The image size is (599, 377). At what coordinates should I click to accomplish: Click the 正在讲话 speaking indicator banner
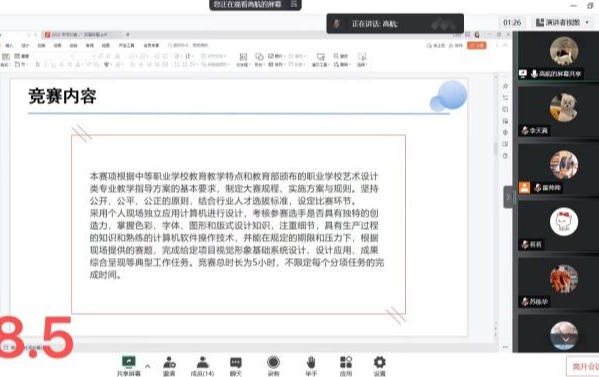395,24
